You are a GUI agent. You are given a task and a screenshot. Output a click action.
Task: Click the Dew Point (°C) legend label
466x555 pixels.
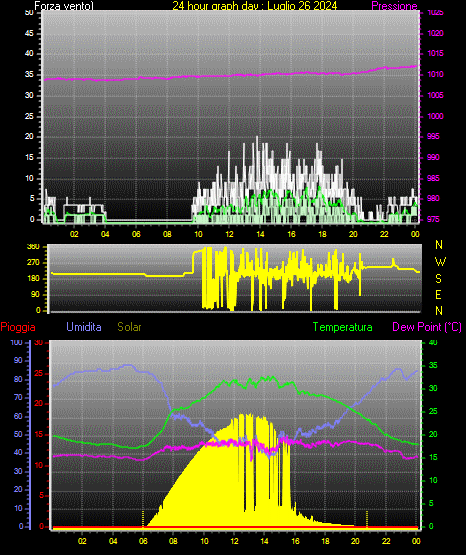(427, 327)
